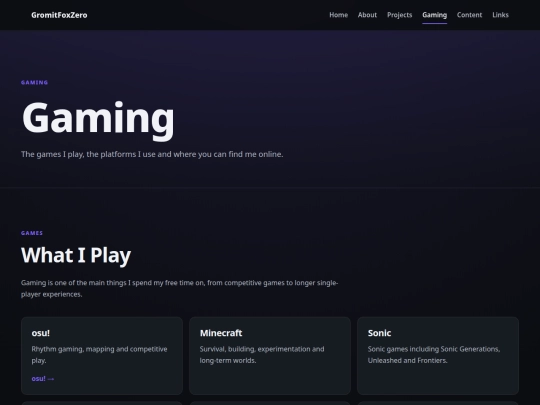This screenshot has height=405, width=540.
Task: Select the Gaming nav tab
Action: click(435, 15)
